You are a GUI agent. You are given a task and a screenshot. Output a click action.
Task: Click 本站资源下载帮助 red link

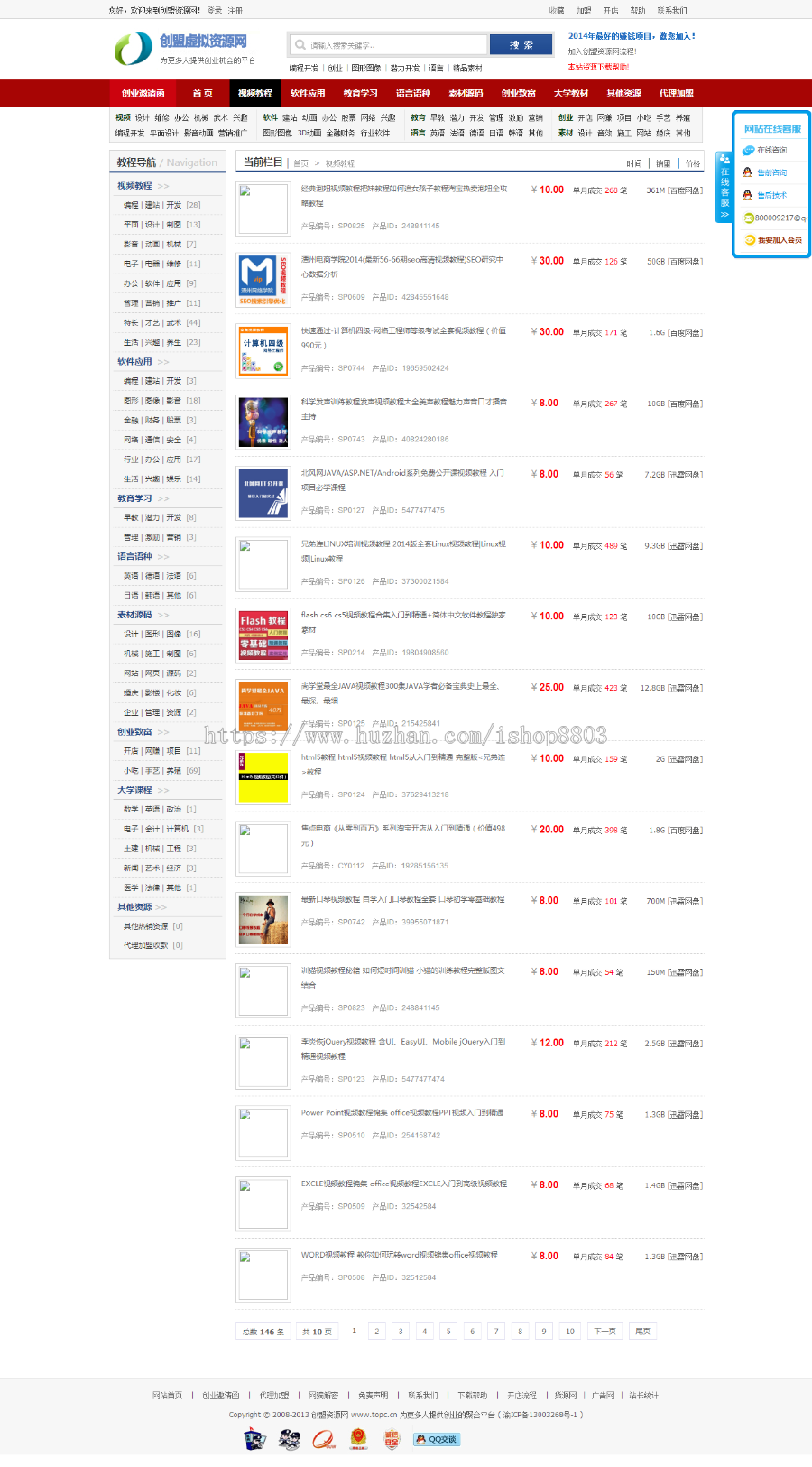click(598, 67)
